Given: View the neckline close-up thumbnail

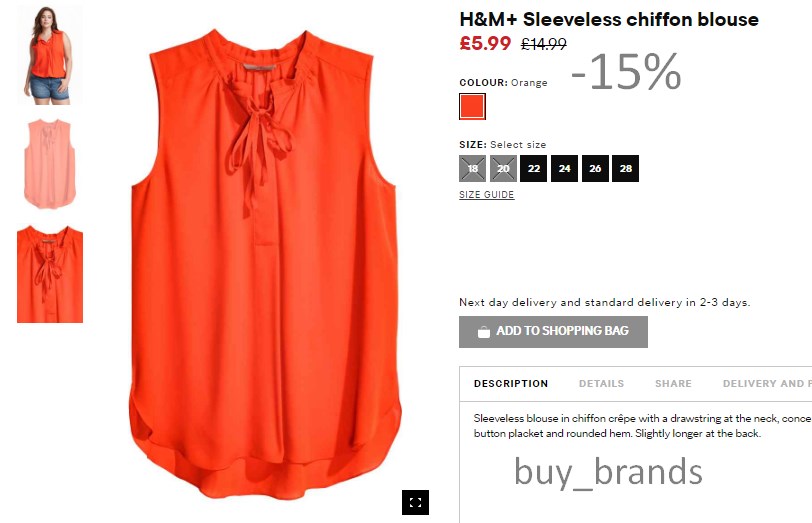Looking at the screenshot, I should point(50,274).
